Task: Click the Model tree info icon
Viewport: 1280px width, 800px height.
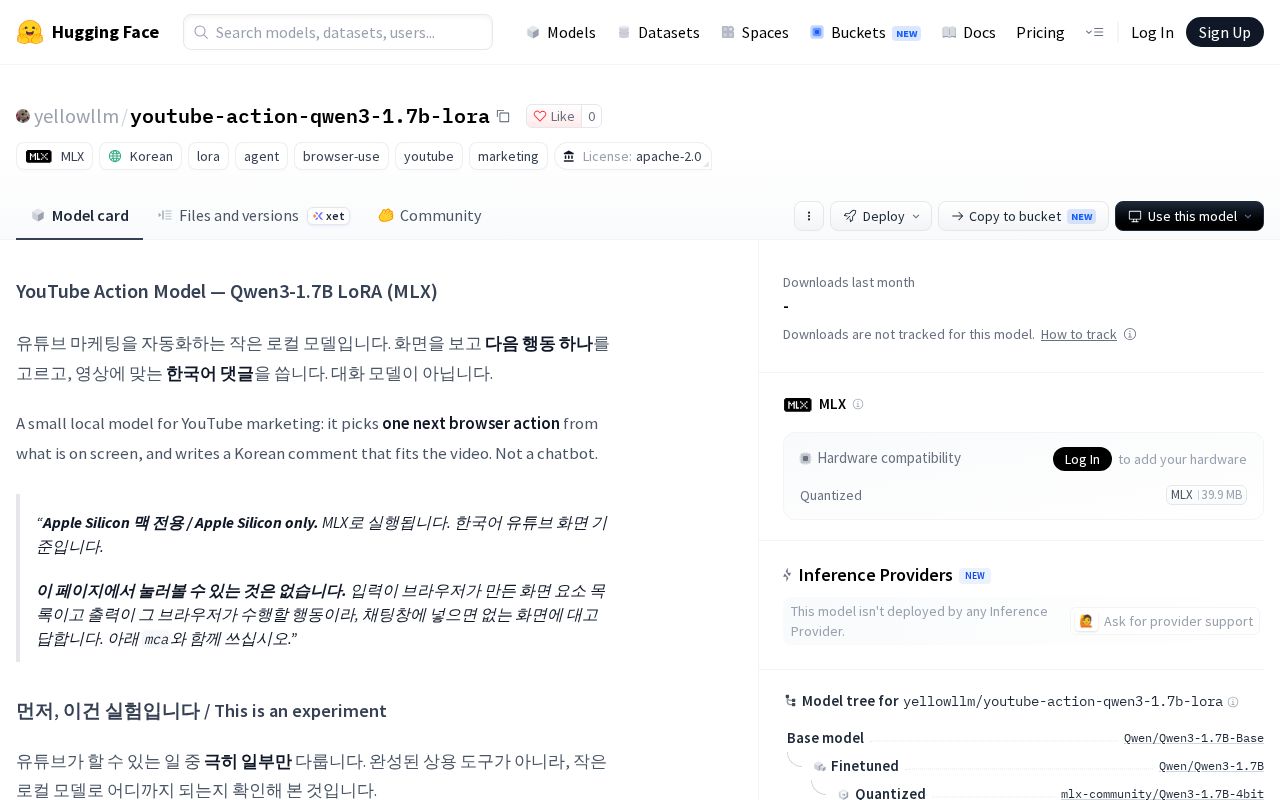Action: (1233, 702)
